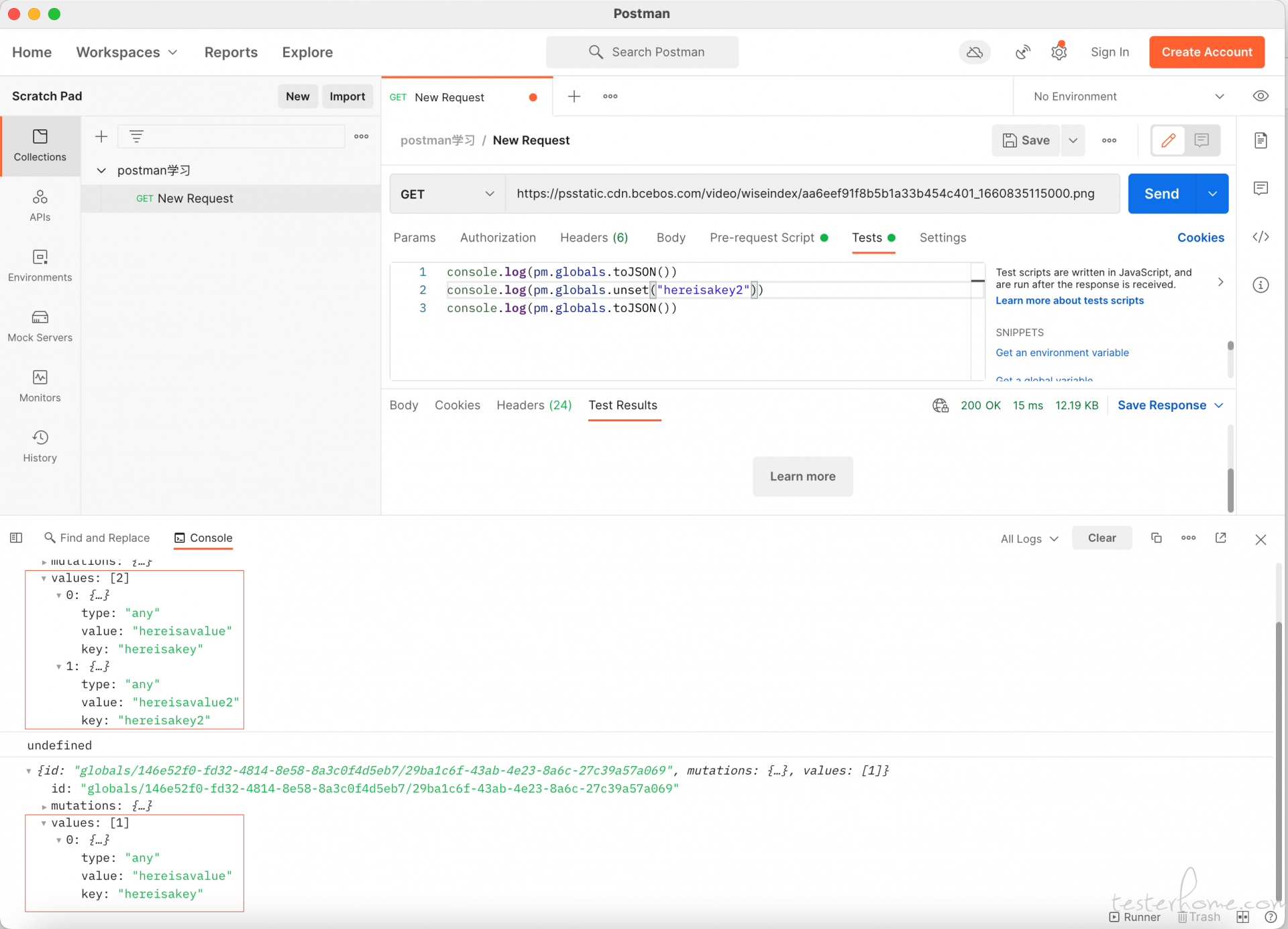Click the cloud sync offline icon
The height and width of the screenshot is (929, 1288).
tap(974, 52)
